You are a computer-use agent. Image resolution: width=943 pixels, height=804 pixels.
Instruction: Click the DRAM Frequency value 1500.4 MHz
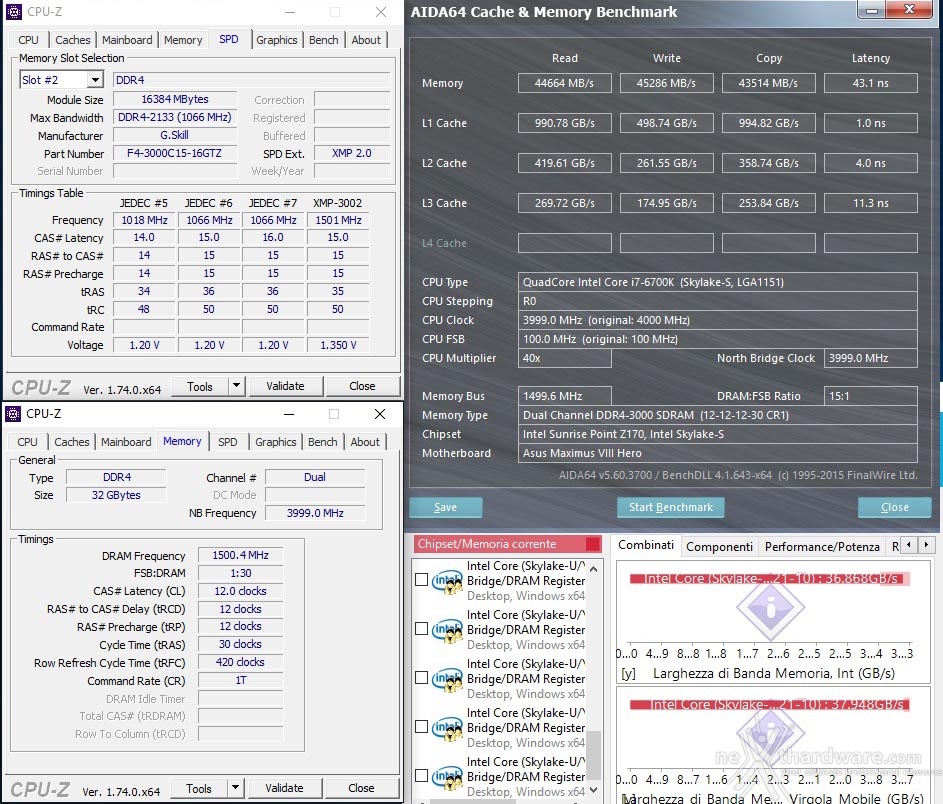click(x=241, y=555)
